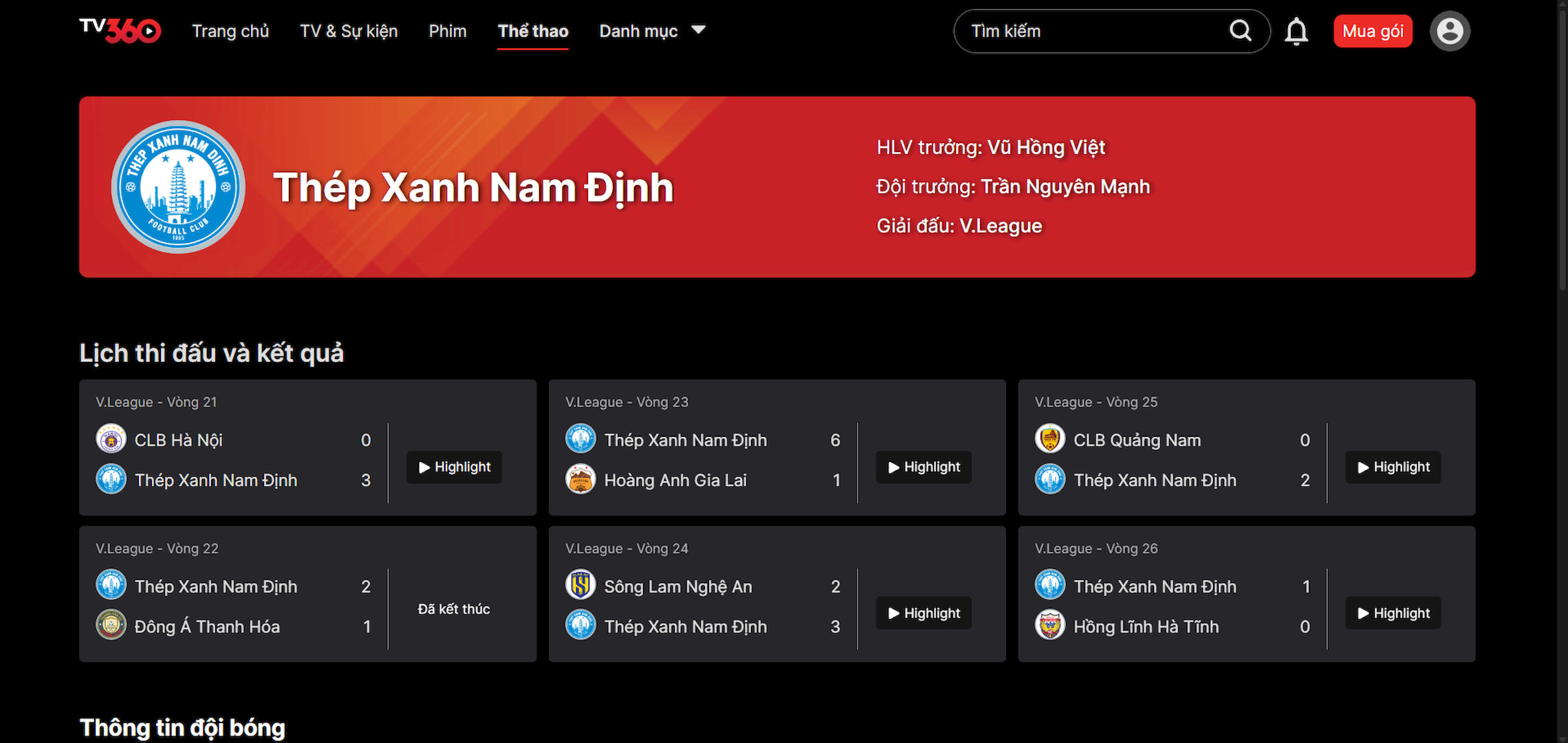1568x743 pixels.
Task: Click 'HLV trưởng: Vũ Hồng Việt' text
Action: point(991,147)
